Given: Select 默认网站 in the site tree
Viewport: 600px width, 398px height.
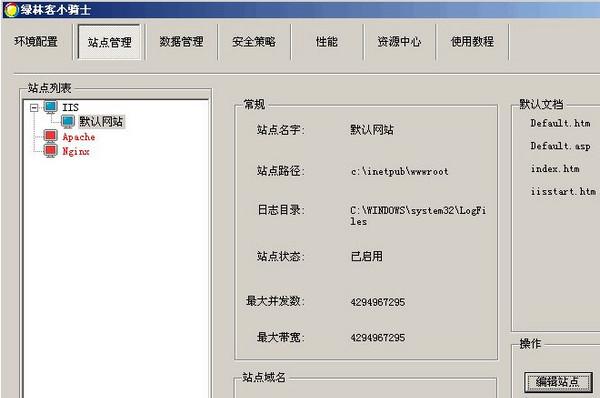Looking at the screenshot, I should pyautogui.click(x=101, y=122).
